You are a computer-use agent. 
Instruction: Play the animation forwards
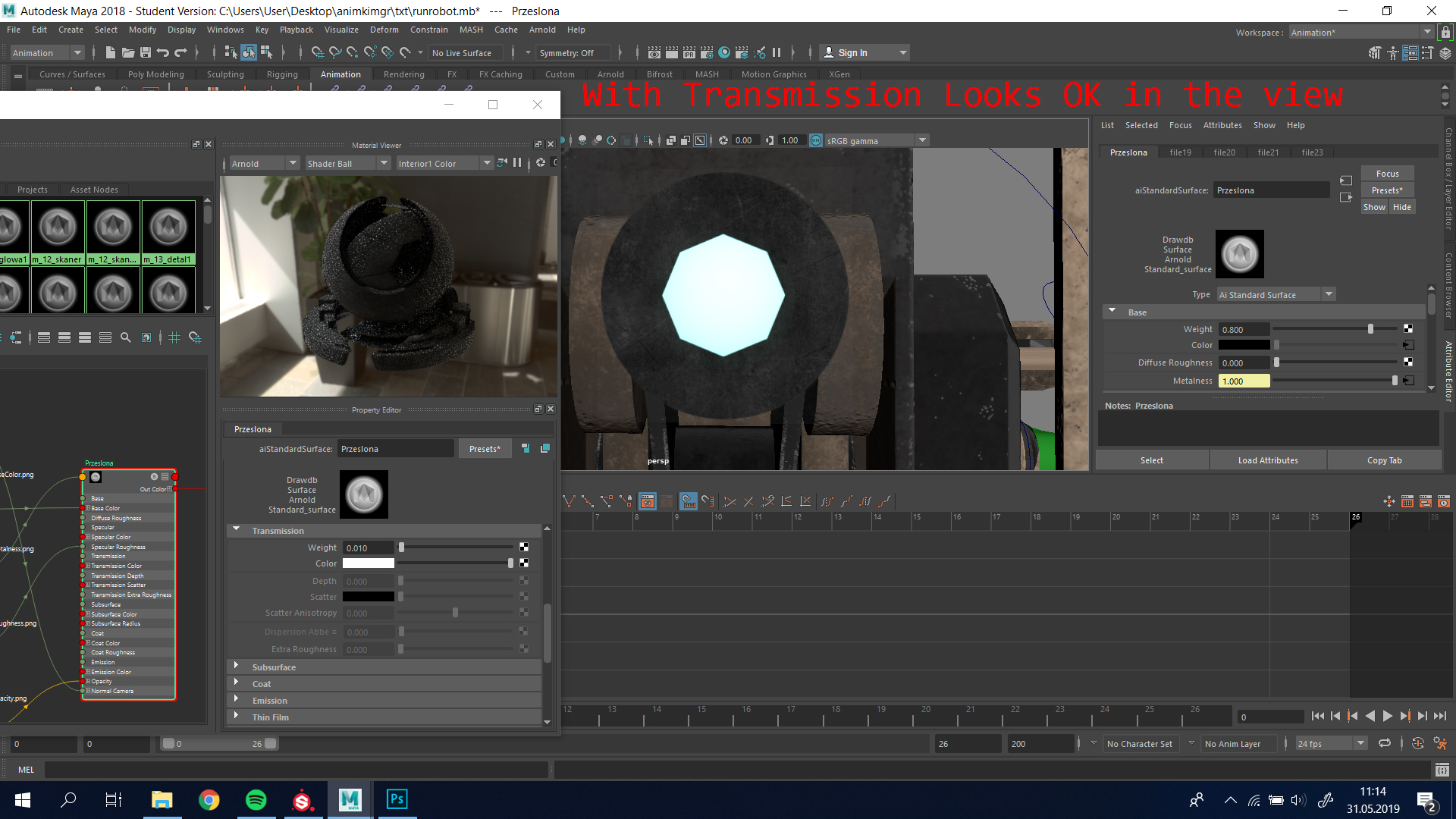click(1388, 717)
